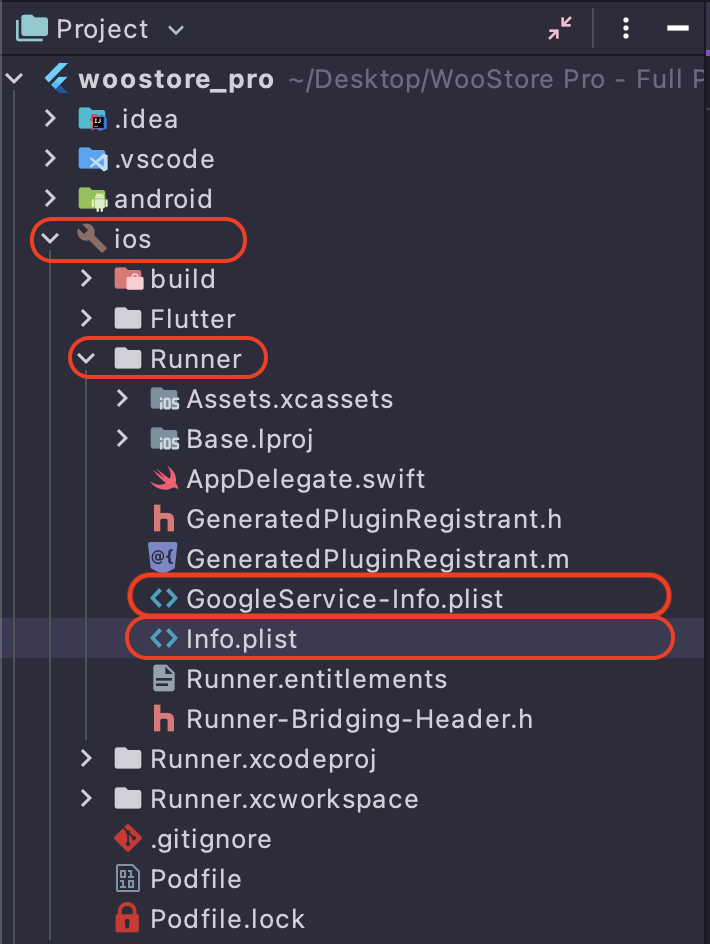Click the wrench icon on the ios folder

click(x=91, y=239)
